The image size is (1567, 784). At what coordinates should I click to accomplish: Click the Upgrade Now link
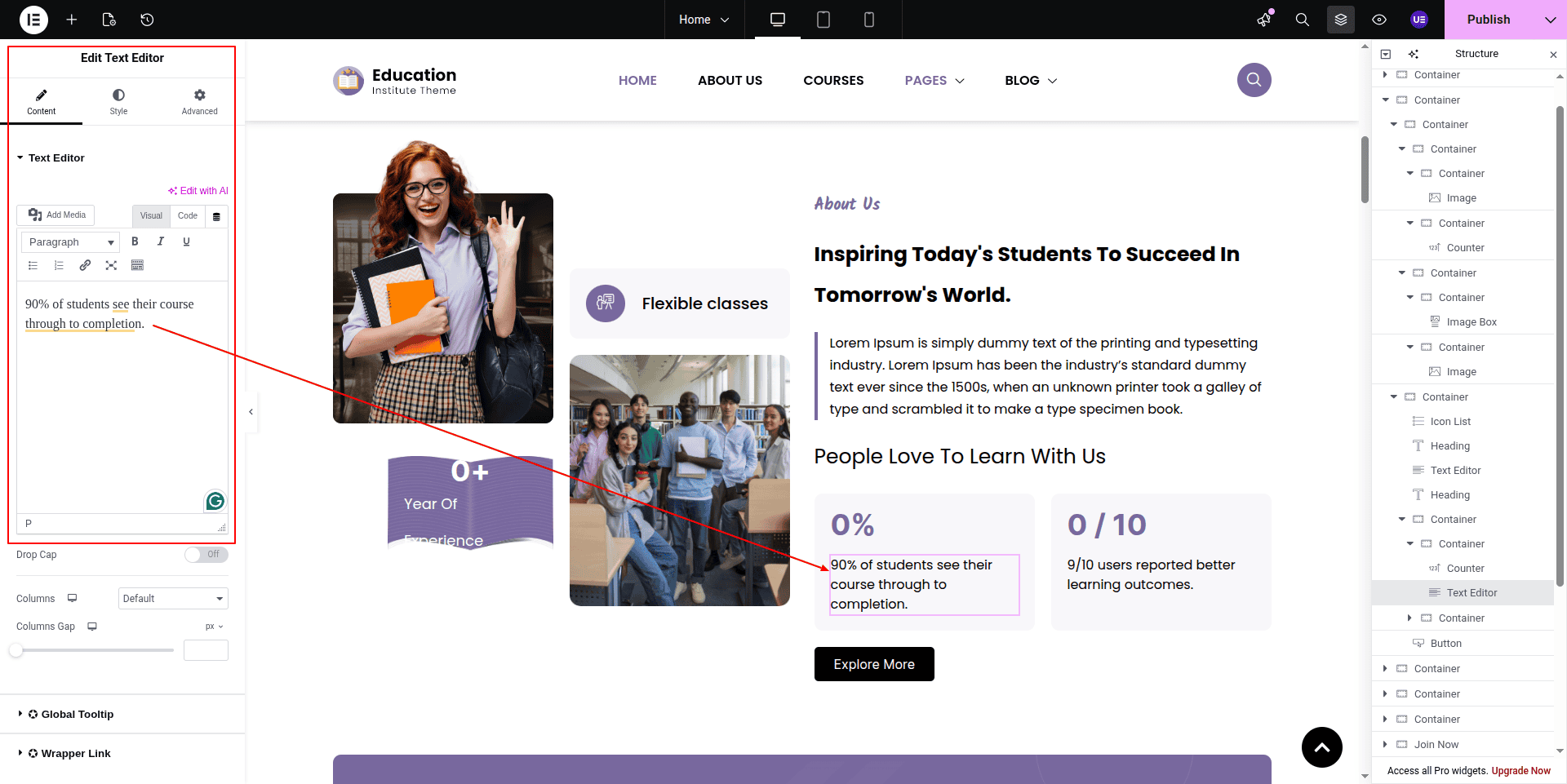click(1520, 771)
